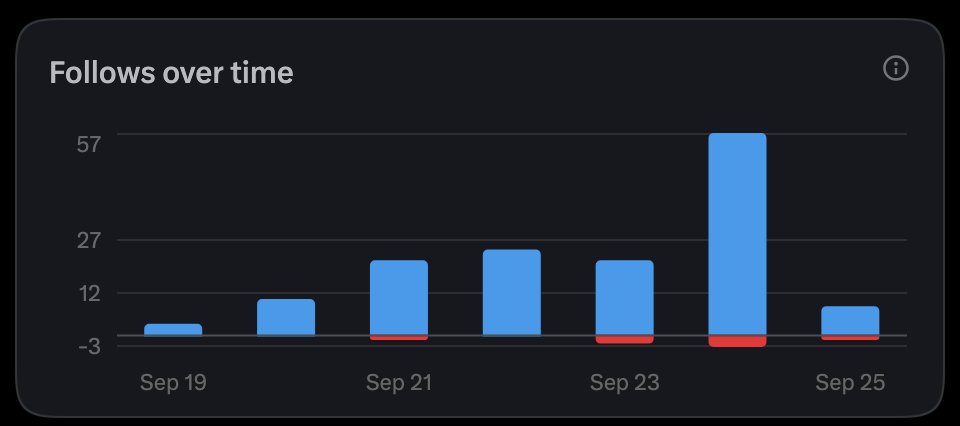
Task: Click the red unfollow segment above Sep 23
Action: [x=624, y=340]
